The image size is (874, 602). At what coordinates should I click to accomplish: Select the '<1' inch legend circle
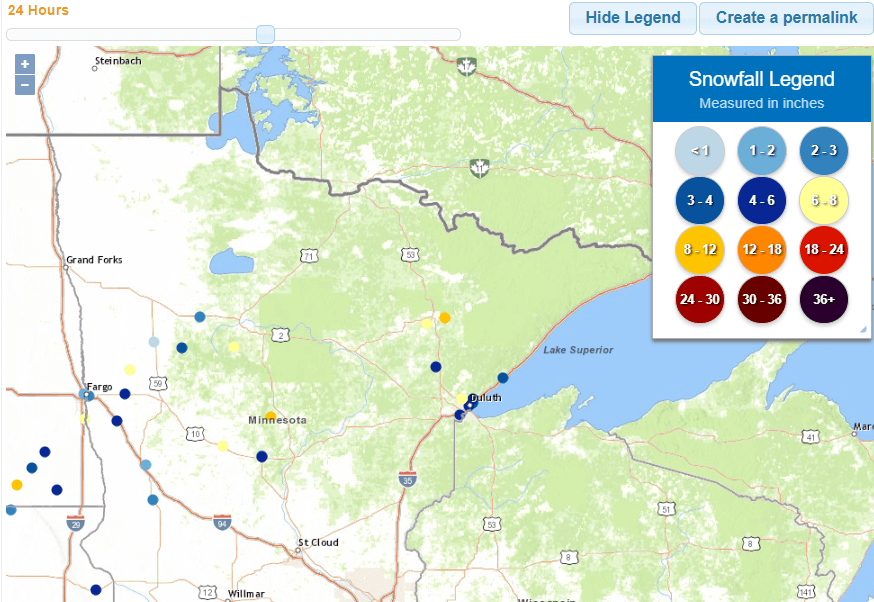coord(699,151)
